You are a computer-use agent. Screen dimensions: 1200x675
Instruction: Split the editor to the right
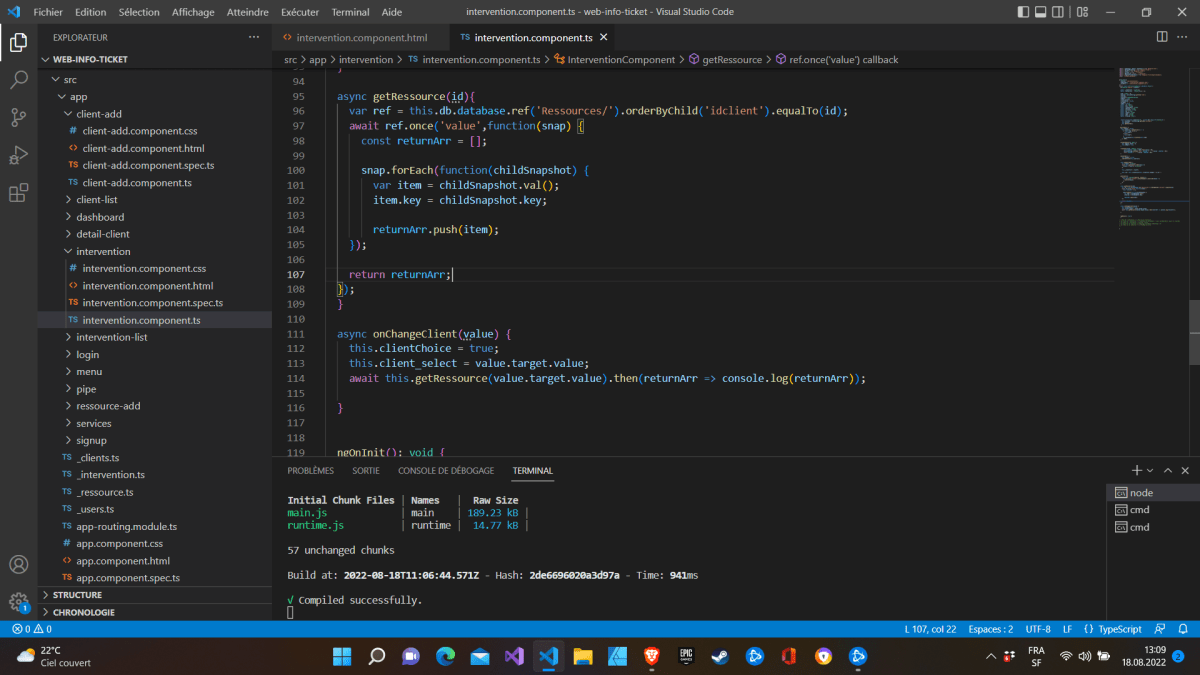[1162, 37]
